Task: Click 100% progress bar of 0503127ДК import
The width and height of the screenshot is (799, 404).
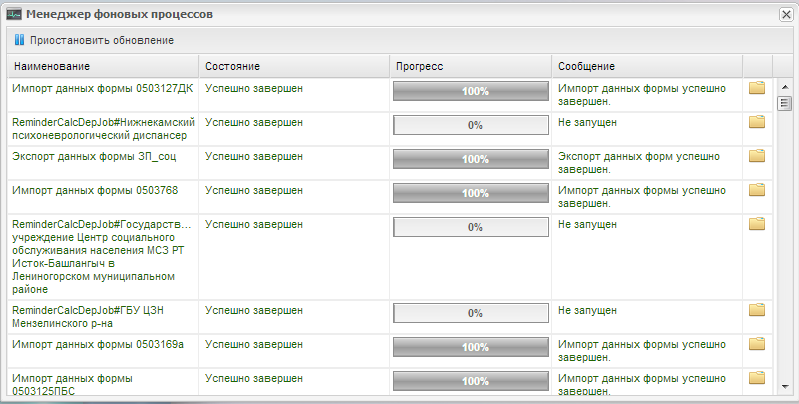Action: click(471, 91)
